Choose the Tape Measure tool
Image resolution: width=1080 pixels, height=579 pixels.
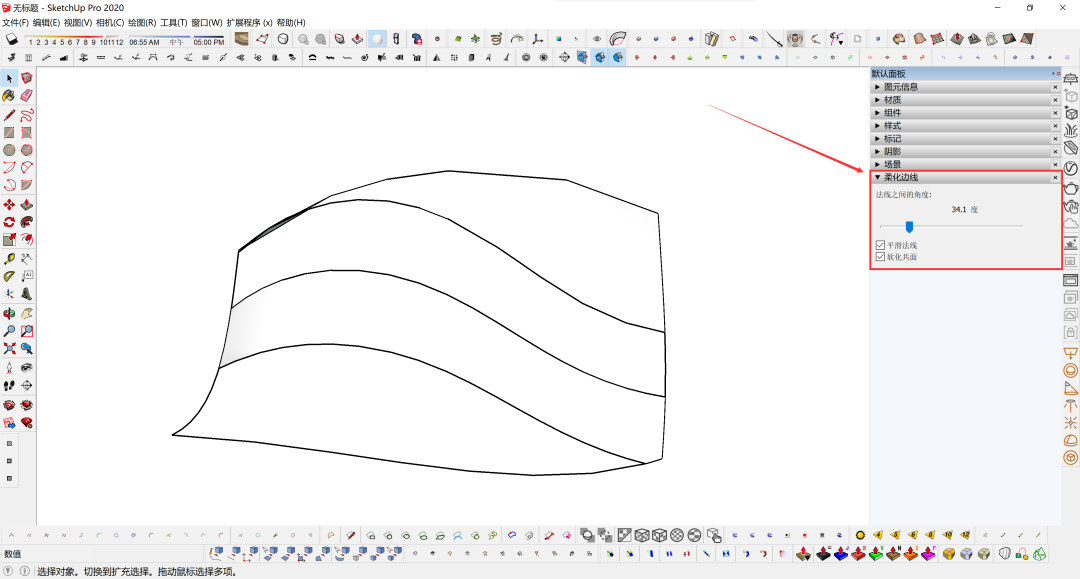[9, 258]
